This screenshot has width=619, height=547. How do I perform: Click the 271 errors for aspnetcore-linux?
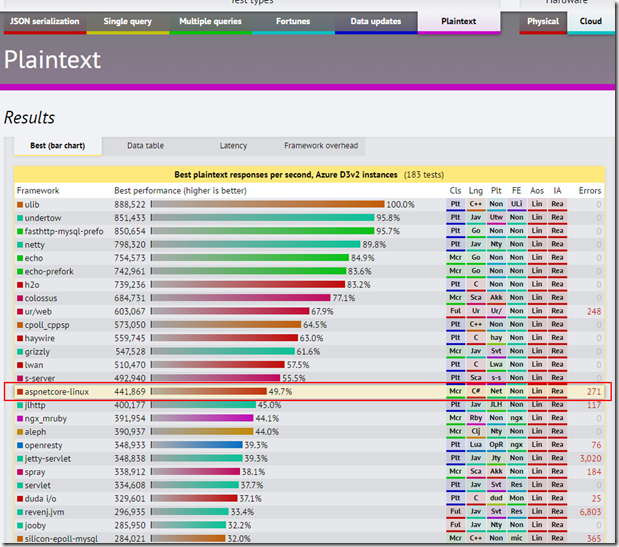pyautogui.click(x=594, y=392)
